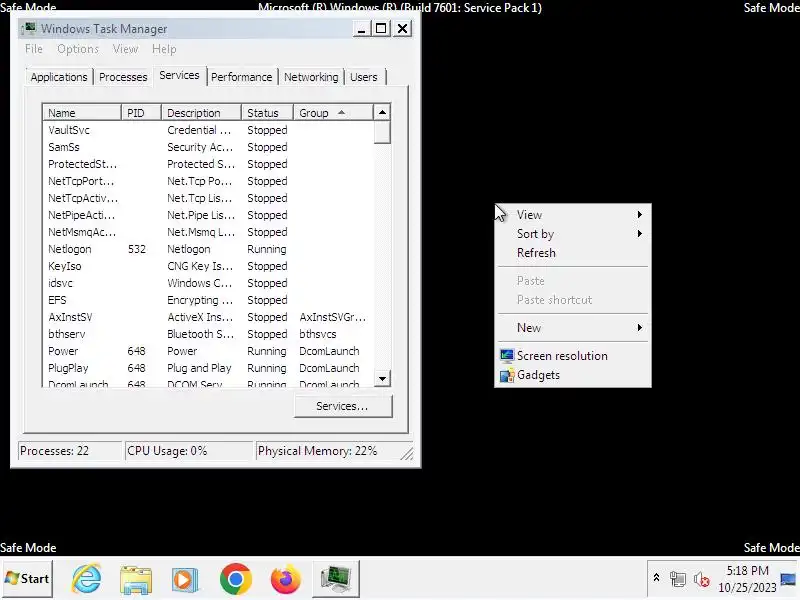Open Internet Explorer from the taskbar
The width and height of the screenshot is (800, 600).
point(86,579)
